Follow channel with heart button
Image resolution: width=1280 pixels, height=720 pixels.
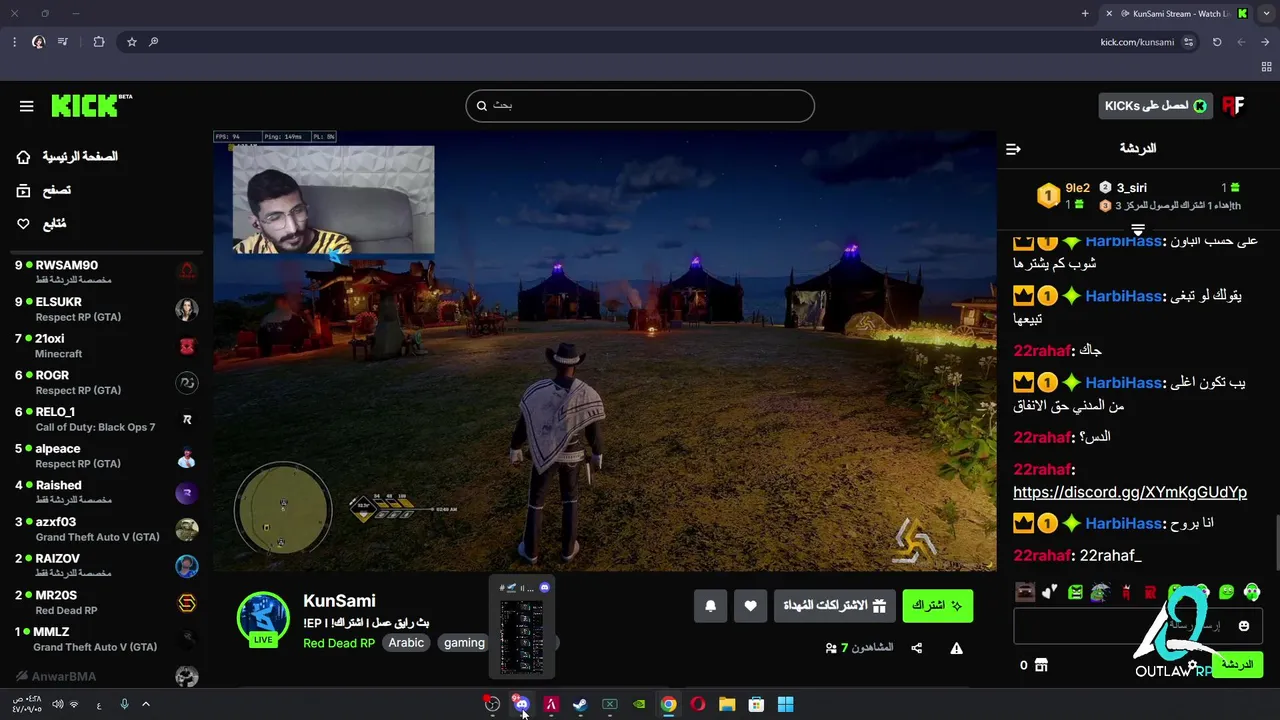[751, 606]
